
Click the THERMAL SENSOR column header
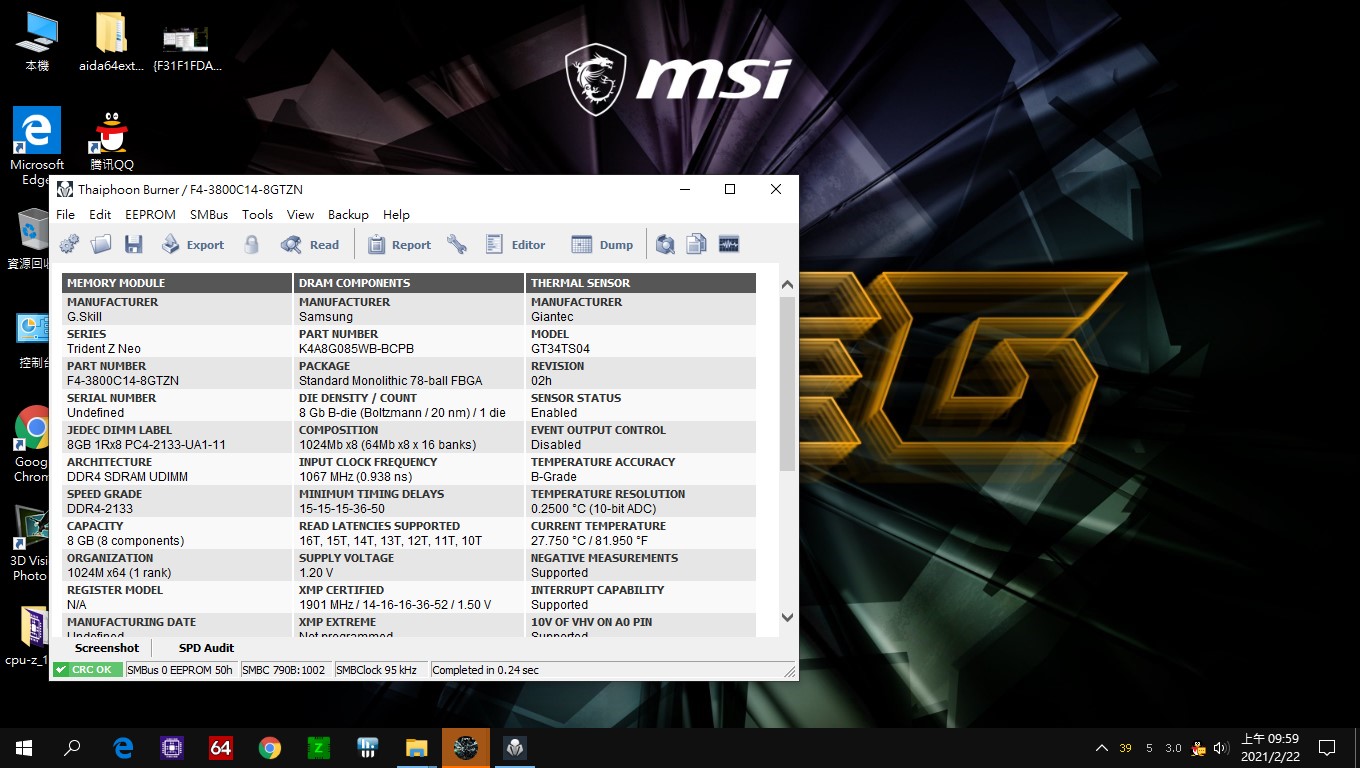[641, 283]
